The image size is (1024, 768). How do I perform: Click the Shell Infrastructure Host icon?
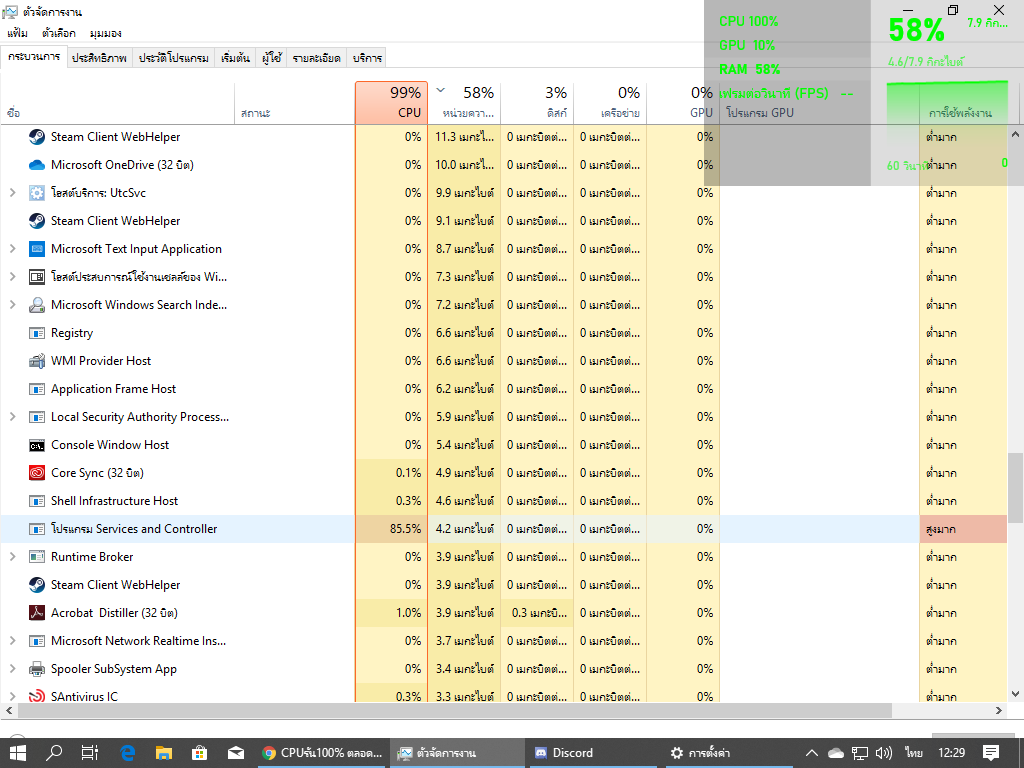37,501
